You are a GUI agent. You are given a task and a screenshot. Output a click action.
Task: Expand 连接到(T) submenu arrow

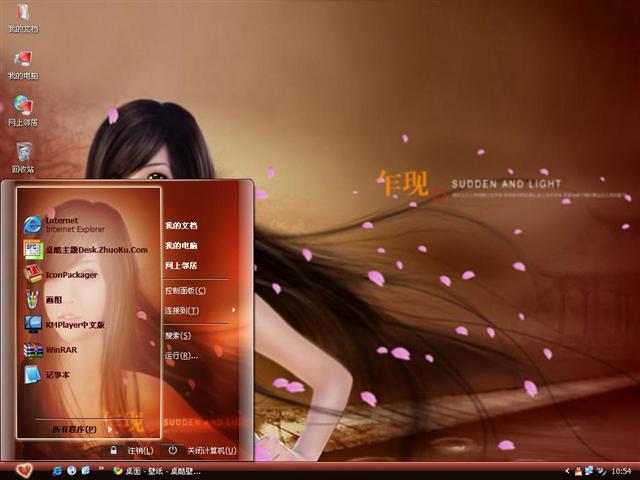[x=233, y=310]
